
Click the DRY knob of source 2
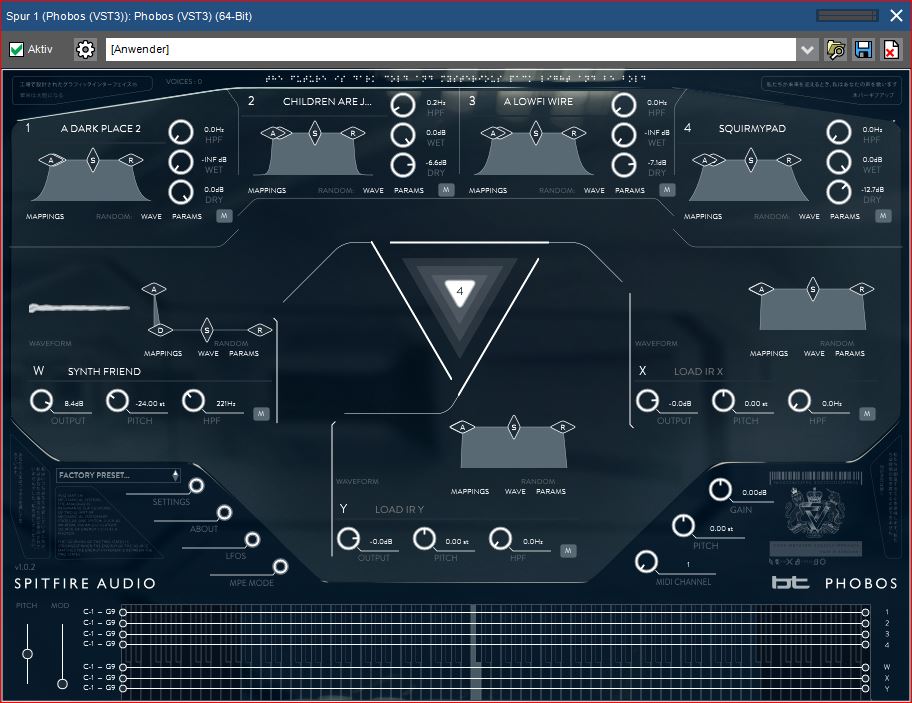point(402,166)
